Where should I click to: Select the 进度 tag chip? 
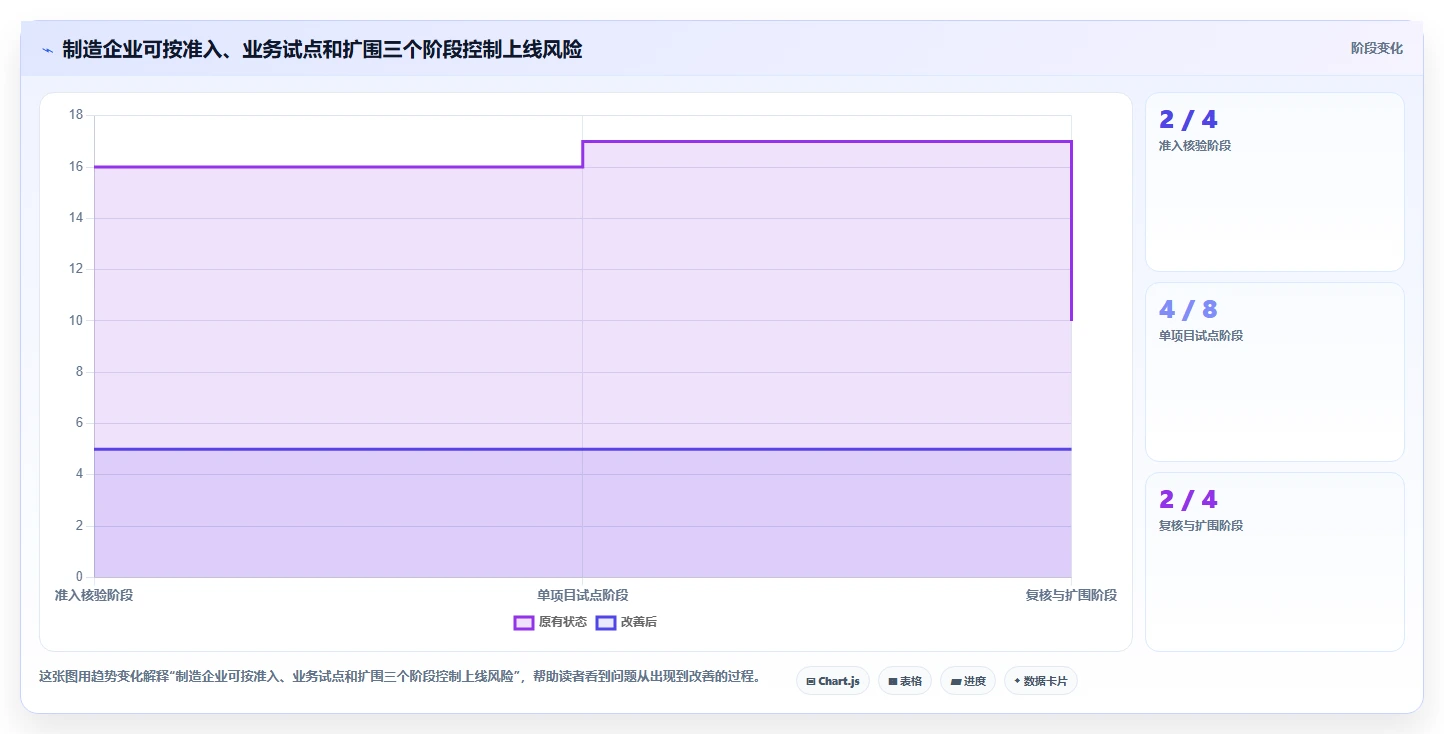(968, 681)
